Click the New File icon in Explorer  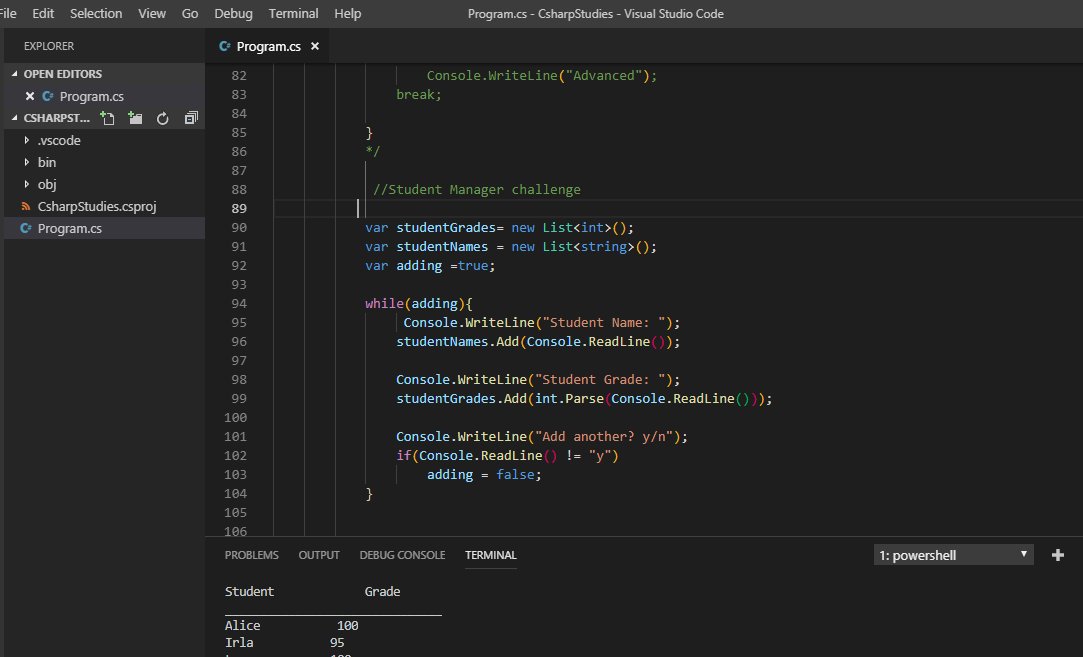click(x=108, y=118)
